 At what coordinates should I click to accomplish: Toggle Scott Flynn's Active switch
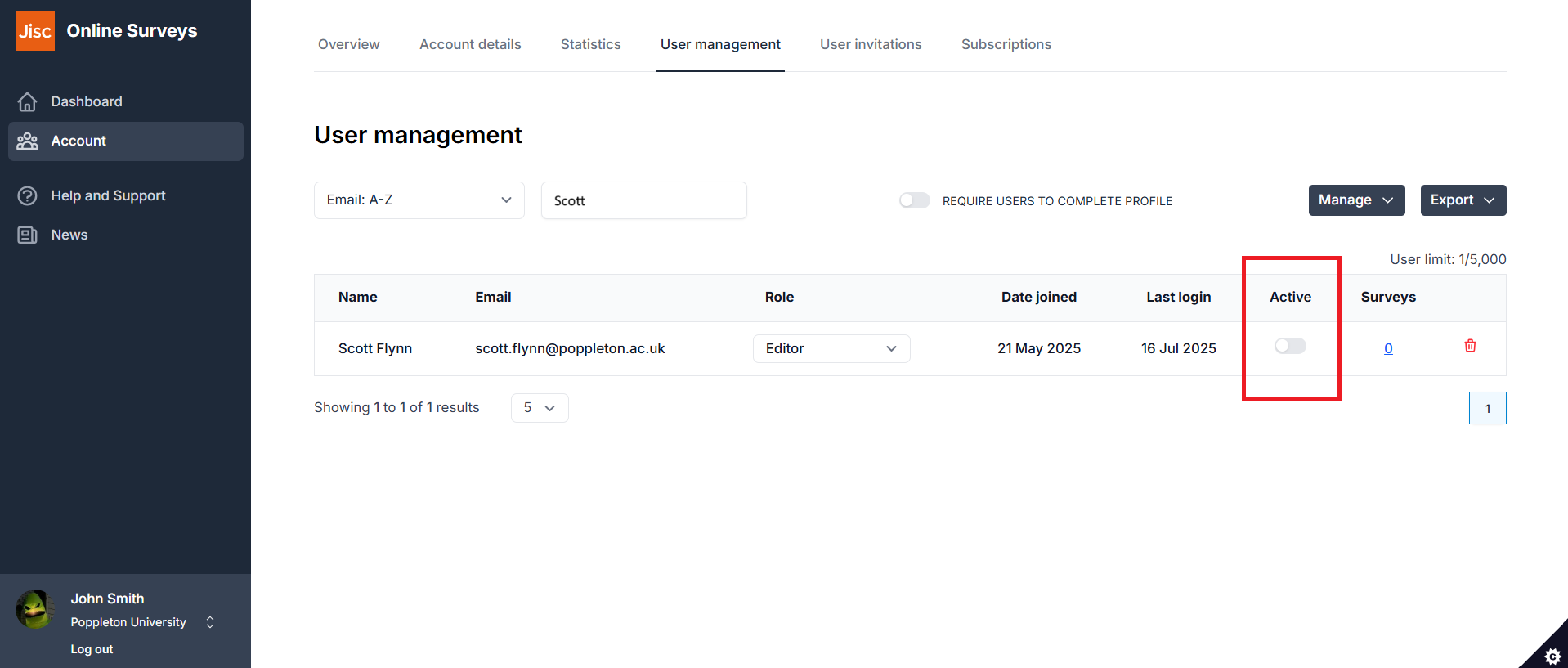click(x=1290, y=346)
